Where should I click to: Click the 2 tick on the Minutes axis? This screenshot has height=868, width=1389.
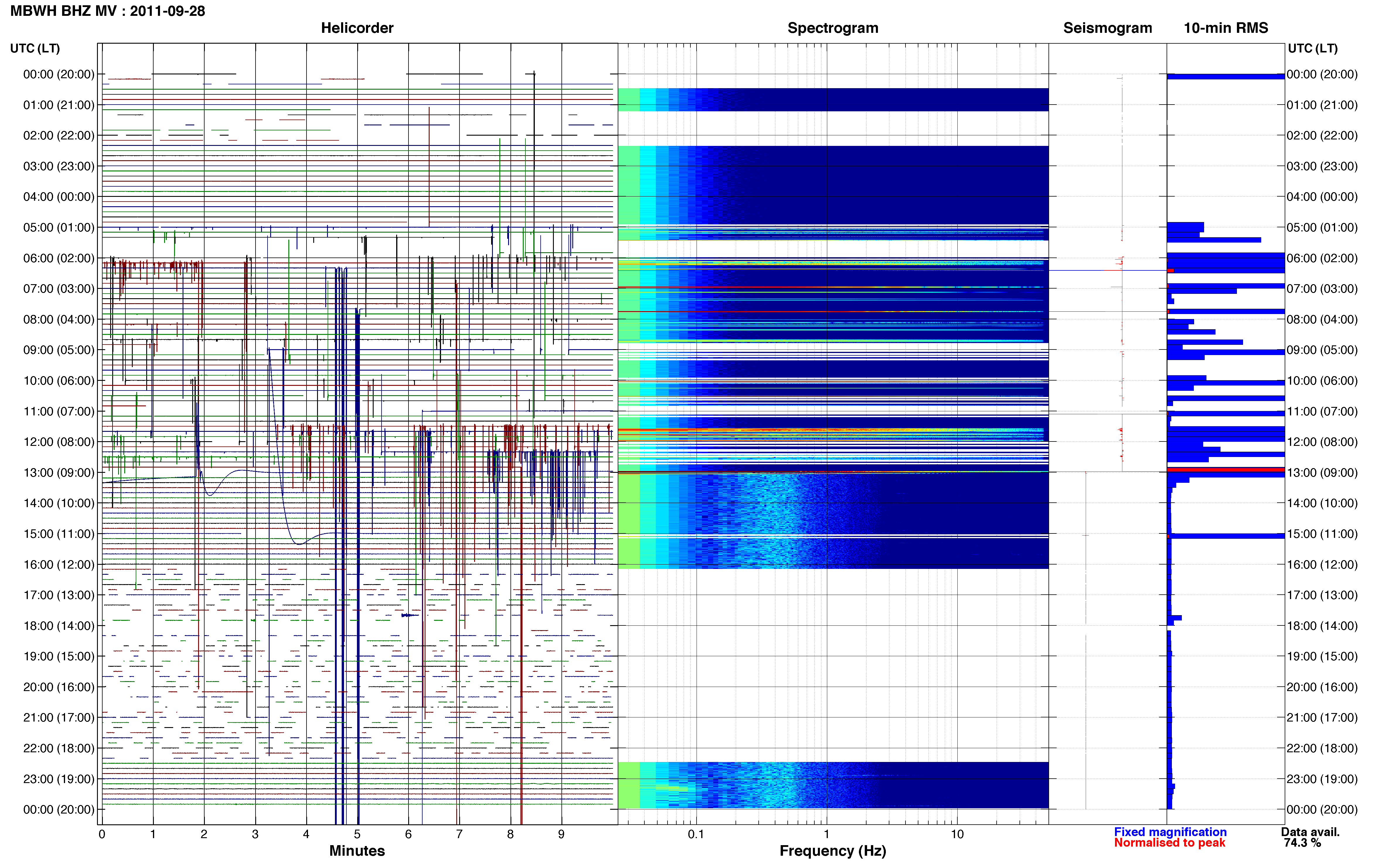tap(204, 834)
